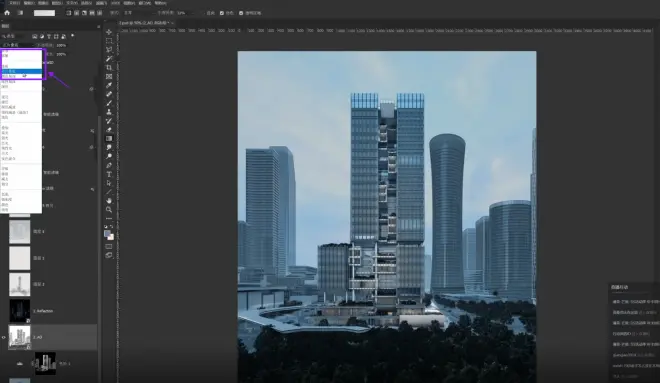
Task: Choose 明度 (Luminosity) blend mode
Action: (x=21, y=210)
